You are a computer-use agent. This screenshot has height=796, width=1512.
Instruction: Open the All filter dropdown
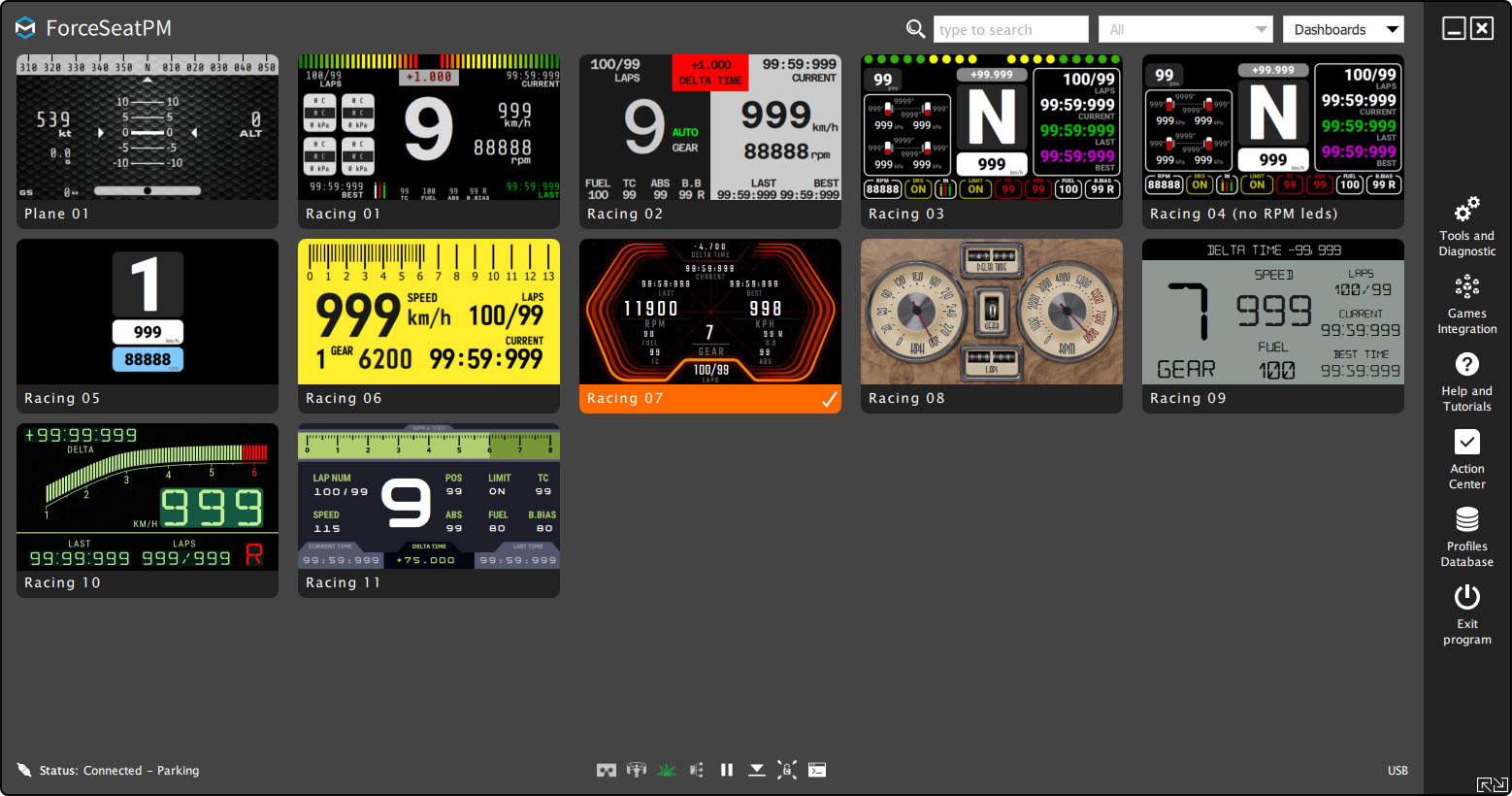(x=1185, y=29)
